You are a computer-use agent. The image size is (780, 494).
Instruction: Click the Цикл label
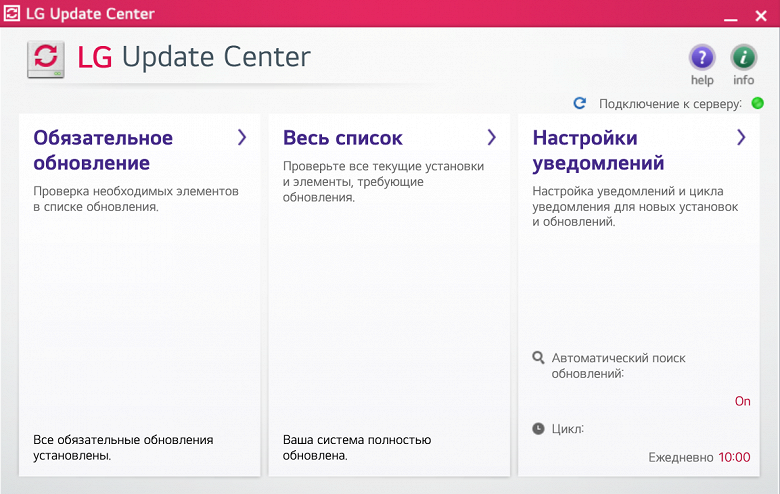pos(568,429)
